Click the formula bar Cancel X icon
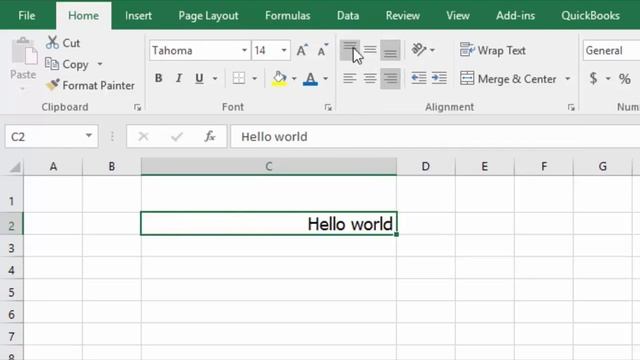 143,136
